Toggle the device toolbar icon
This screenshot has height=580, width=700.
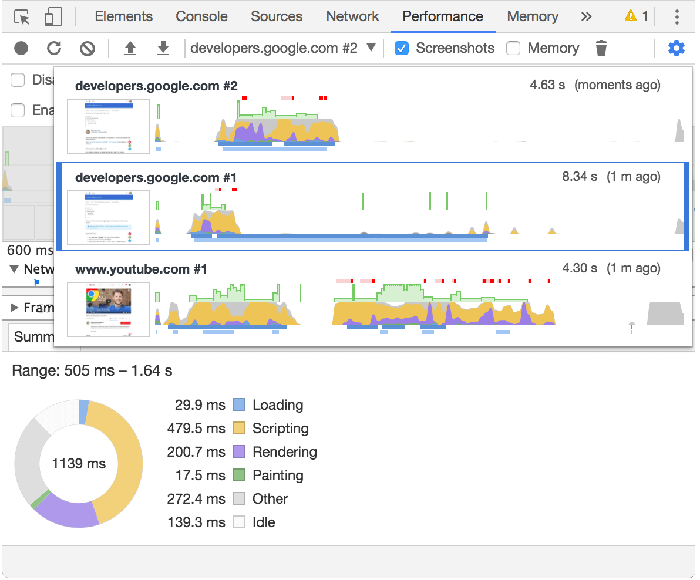(53, 16)
